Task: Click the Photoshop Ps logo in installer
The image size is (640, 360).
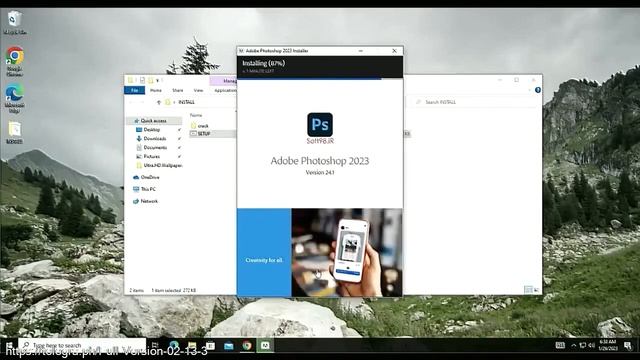Action: (x=320, y=124)
